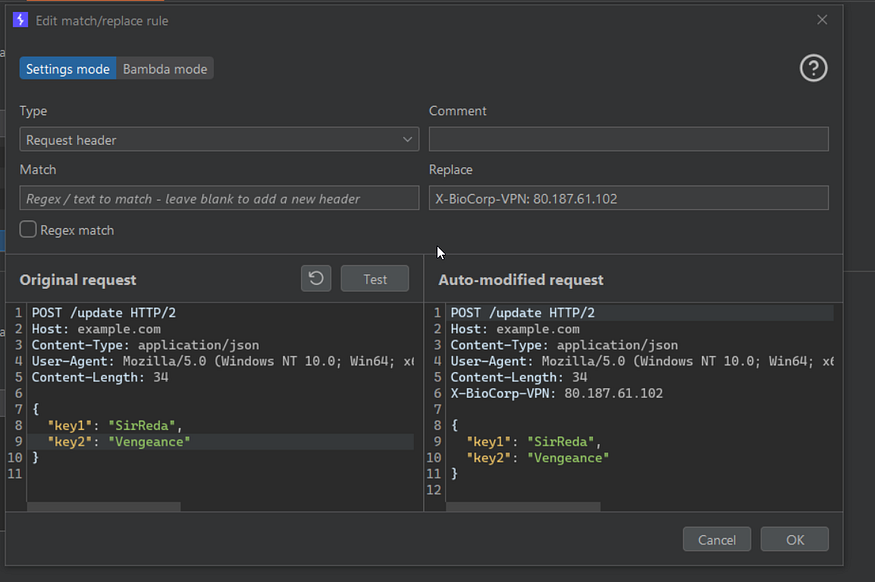Click the X-BioCorp-VPN header line in Auto-modified request
This screenshot has width=875, height=582.
pos(556,393)
